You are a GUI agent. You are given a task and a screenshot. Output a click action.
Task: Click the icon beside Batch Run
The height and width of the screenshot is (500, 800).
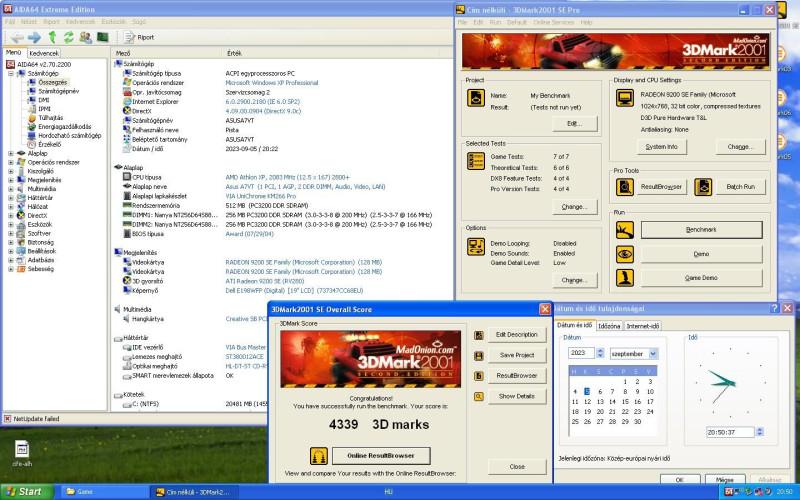(x=703, y=187)
